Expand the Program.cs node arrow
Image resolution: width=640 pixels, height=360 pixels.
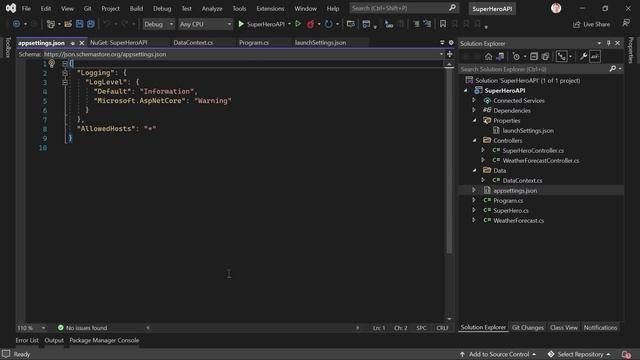(x=474, y=200)
